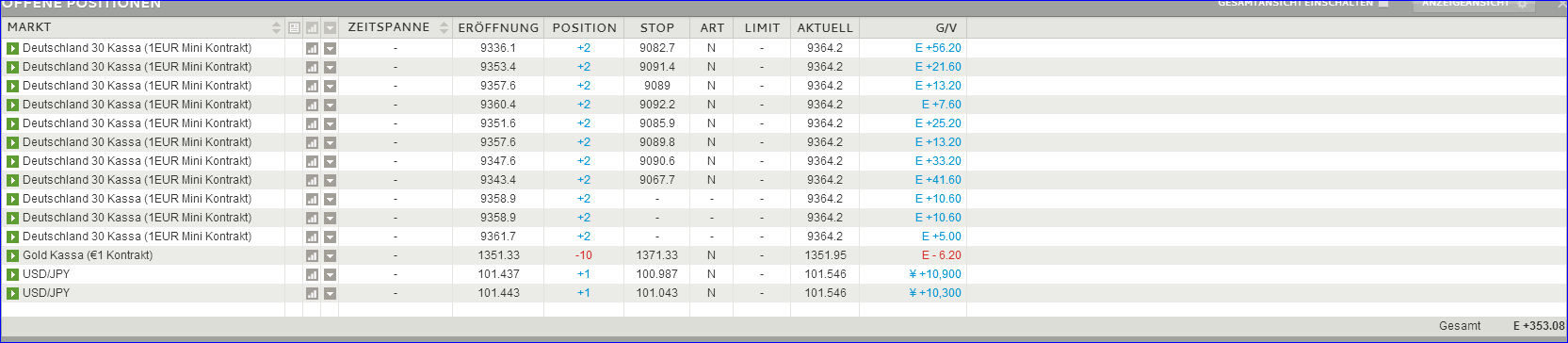Open dropdown menu for USD/JPY 101.437 row
Image resolution: width=1568 pixels, height=343 pixels.
(330, 274)
